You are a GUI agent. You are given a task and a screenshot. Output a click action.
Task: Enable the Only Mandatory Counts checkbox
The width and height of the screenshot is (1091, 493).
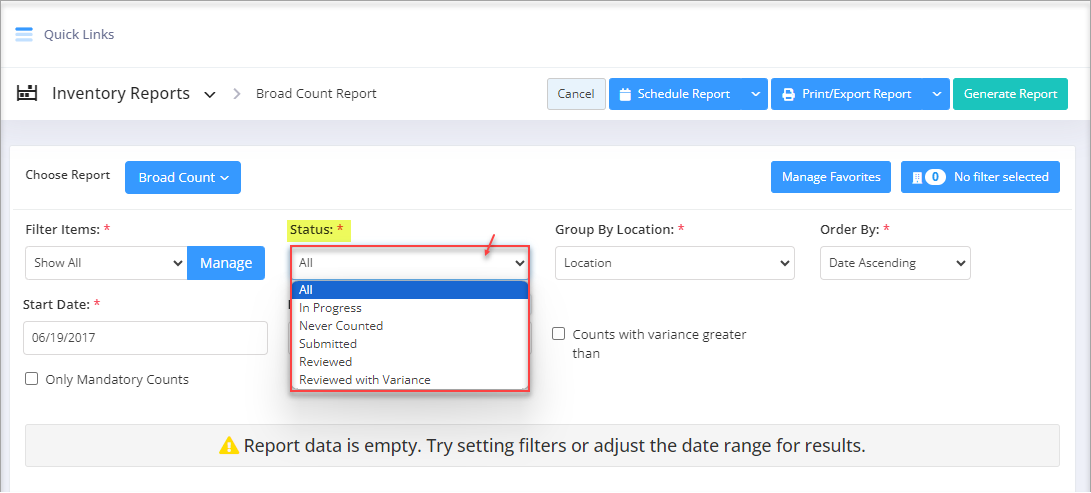(32, 379)
